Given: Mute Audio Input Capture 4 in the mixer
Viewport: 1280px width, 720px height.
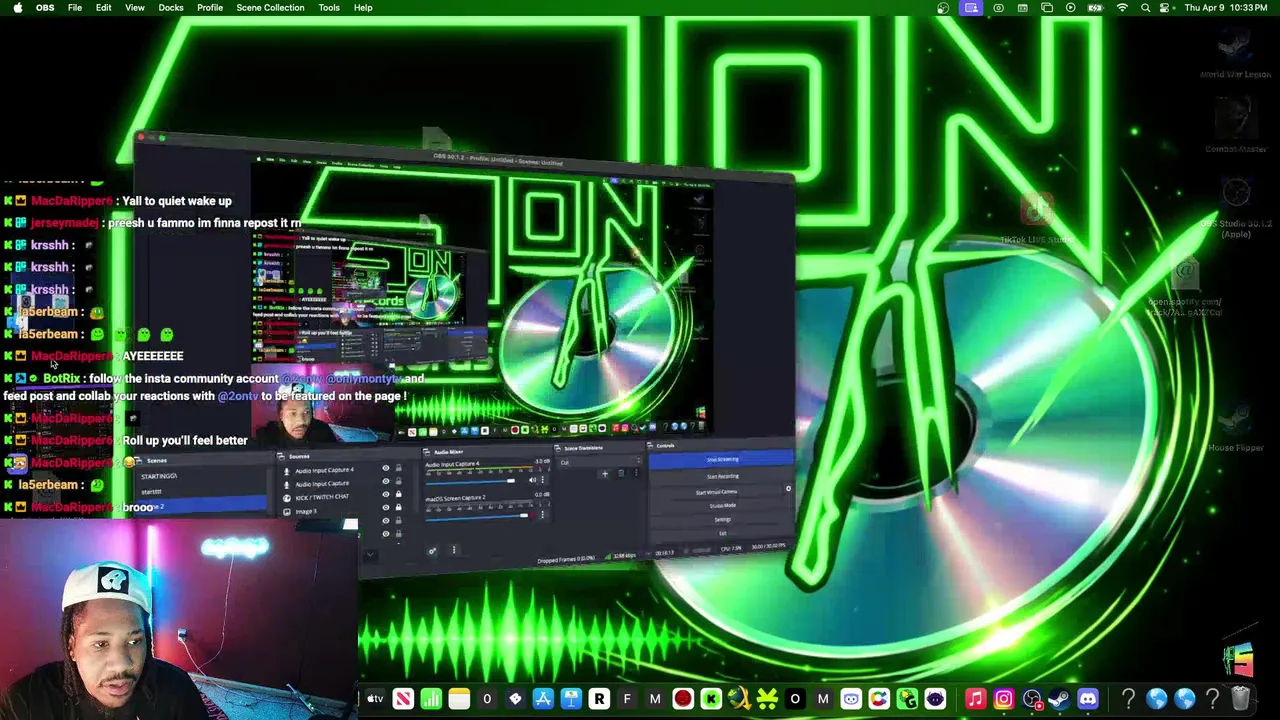Looking at the screenshot, I should pyautogui.click(x=532, y=480).
